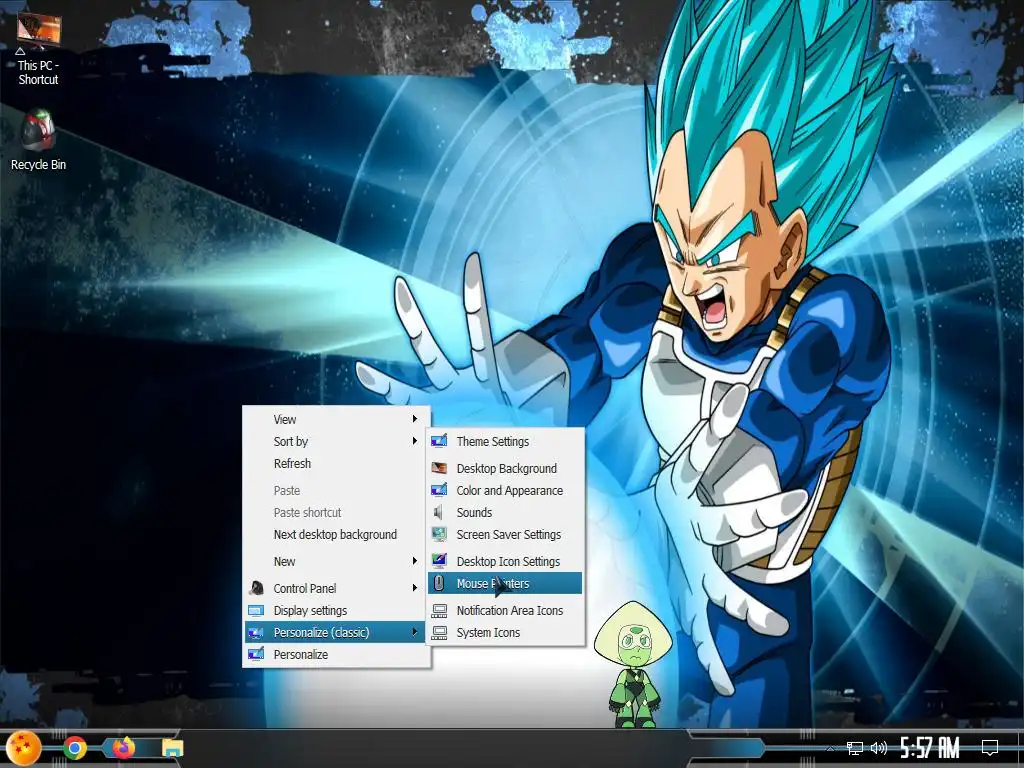Click the System Icons computer icon
1024x768 pixels.
click(x=440, y=633)
